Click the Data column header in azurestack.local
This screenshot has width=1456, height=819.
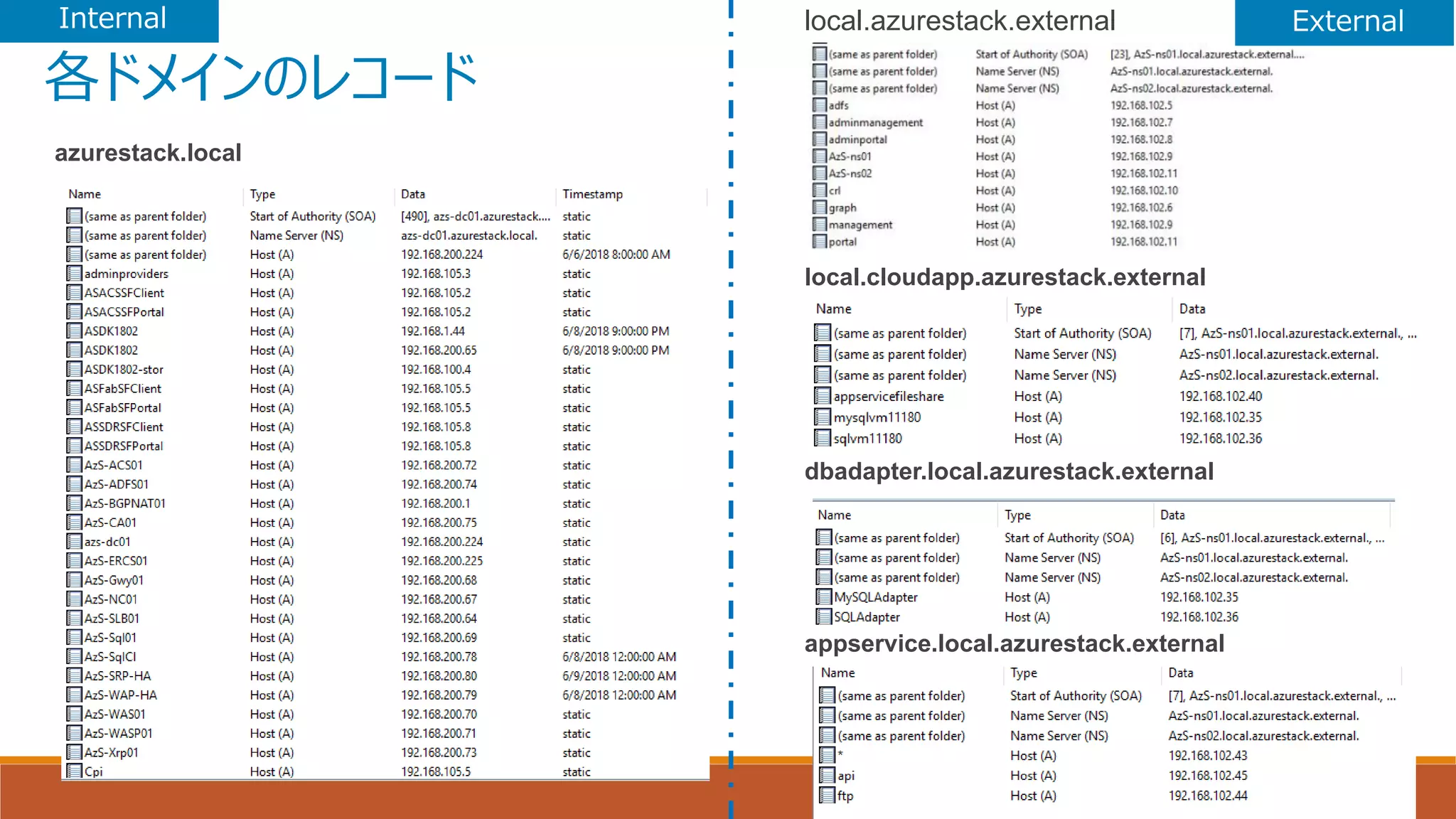tap(413, 194)
